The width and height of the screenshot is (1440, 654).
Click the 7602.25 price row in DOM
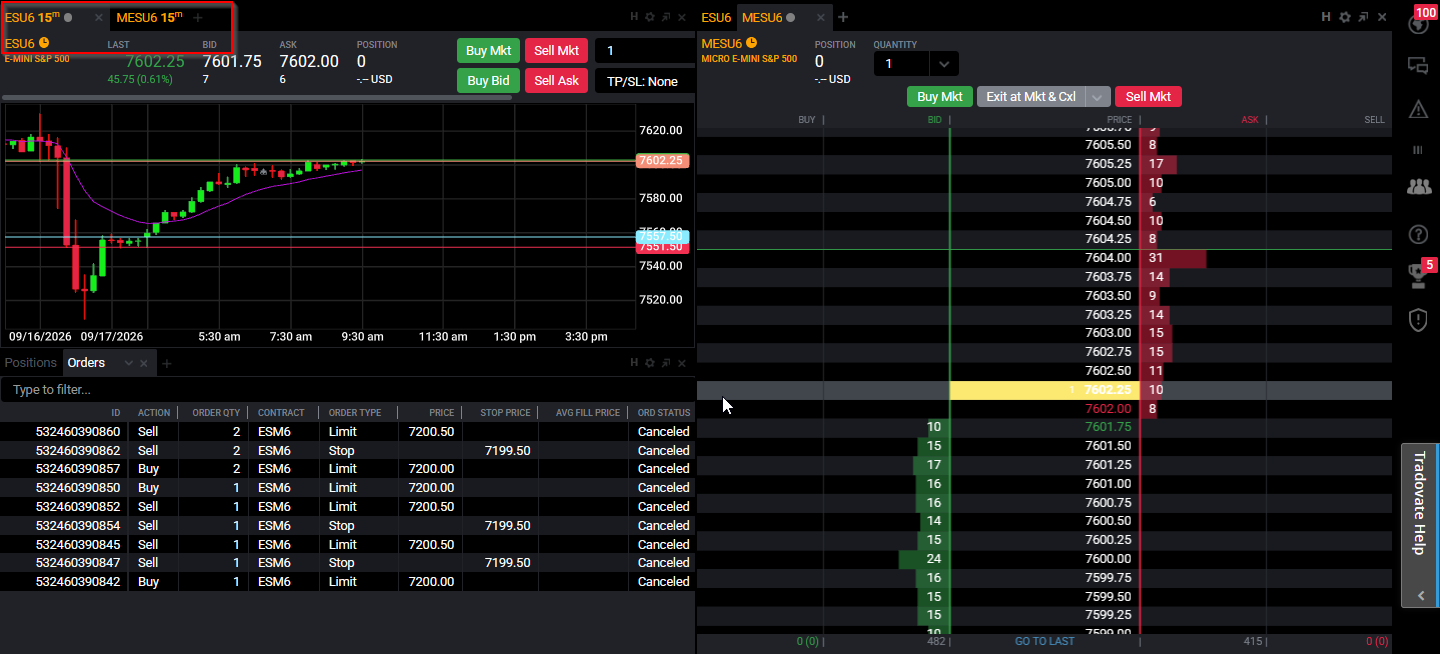(x=1044, y=390)
